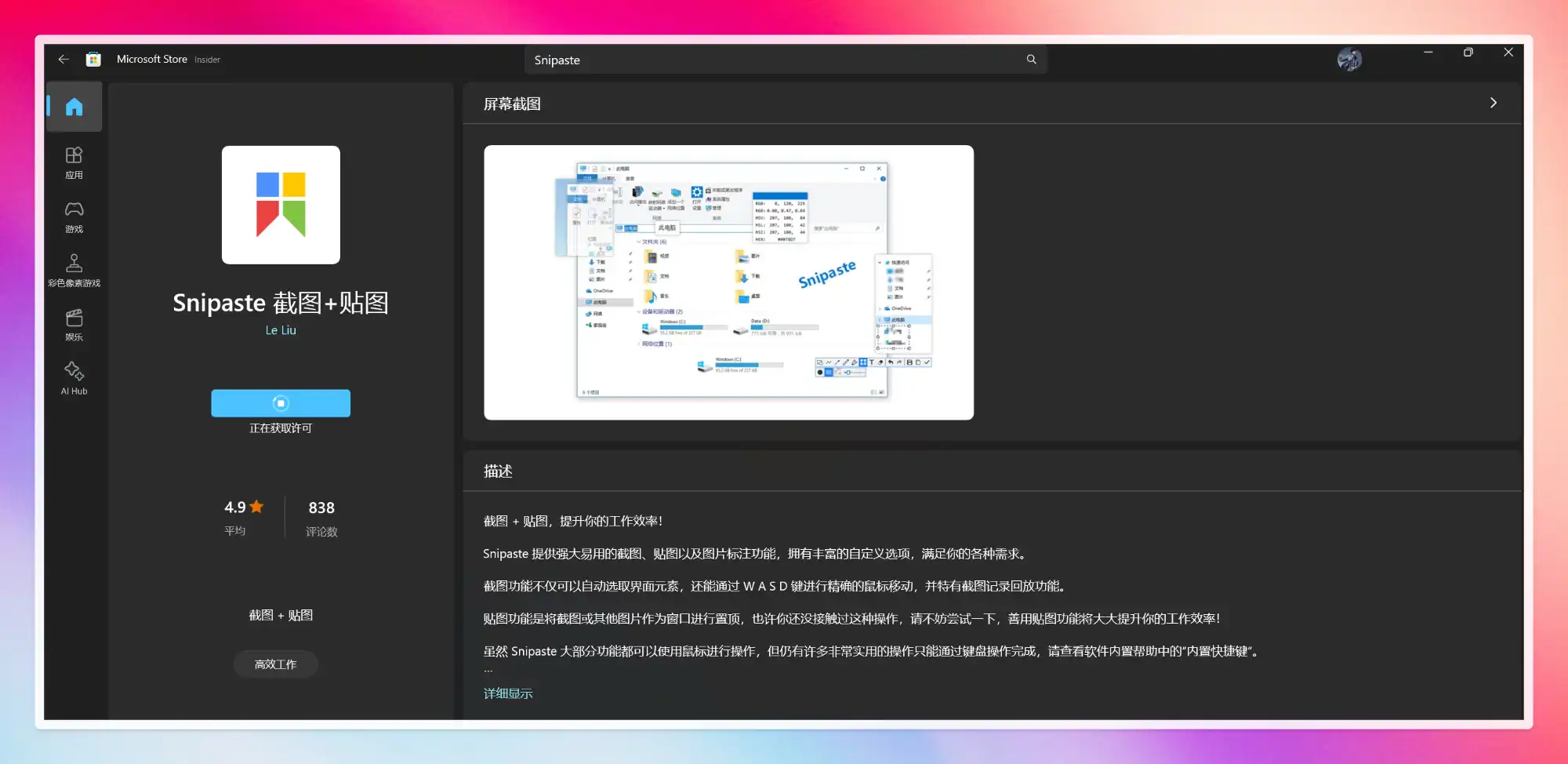The image size is (1568, 764).
Task: Open the user profile avatar
Action: [1349, 60]
